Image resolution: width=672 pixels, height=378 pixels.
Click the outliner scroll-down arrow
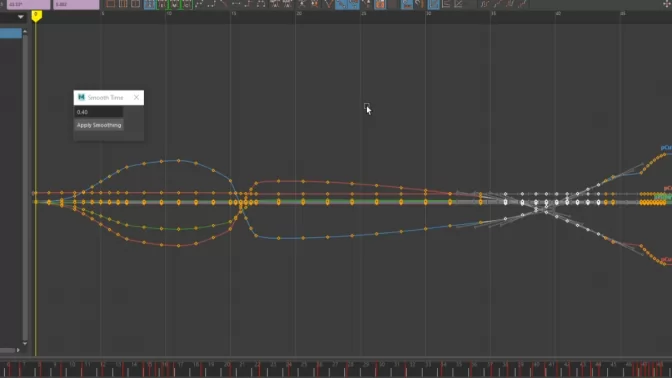coord(25,343)
